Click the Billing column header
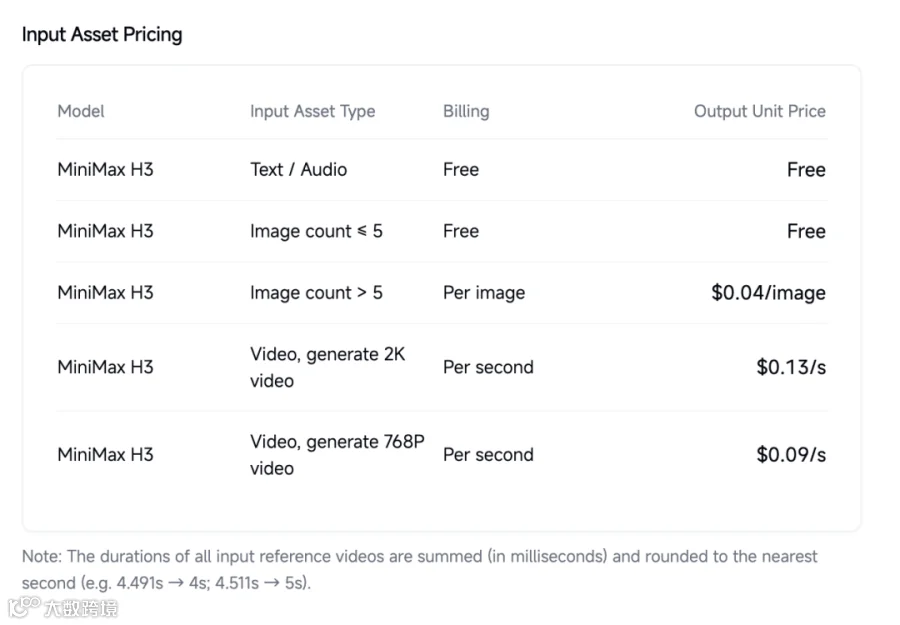This screenshot has height=625, width=900. pos(466,111)
